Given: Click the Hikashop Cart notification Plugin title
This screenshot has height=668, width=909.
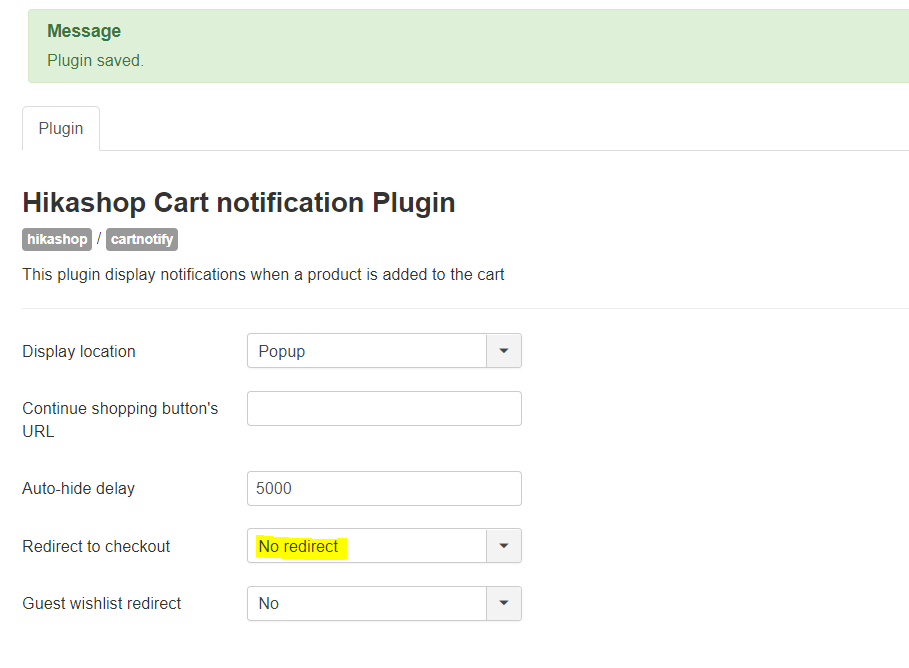Looking at the screenshot, I should pos(238,203).
